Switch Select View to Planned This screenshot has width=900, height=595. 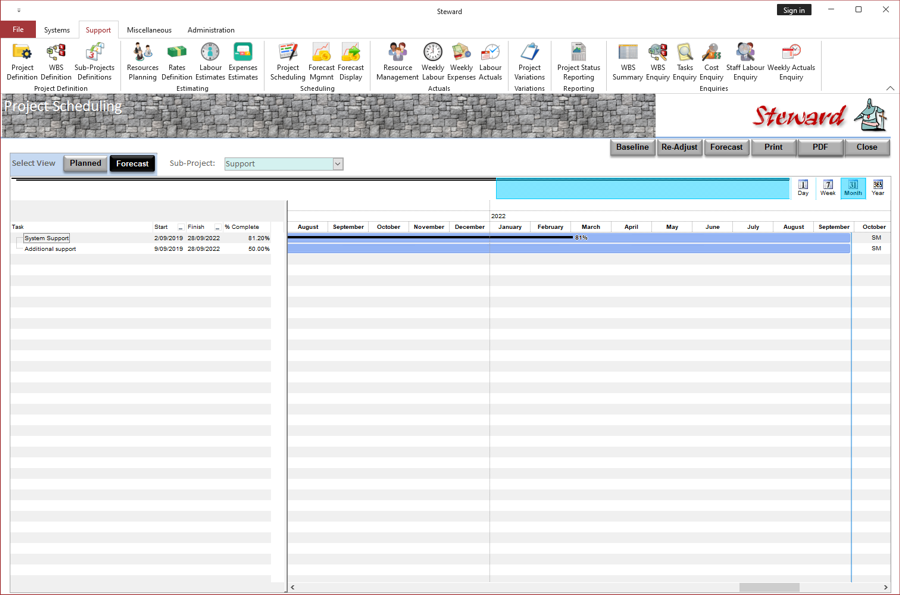pos(86,164)
